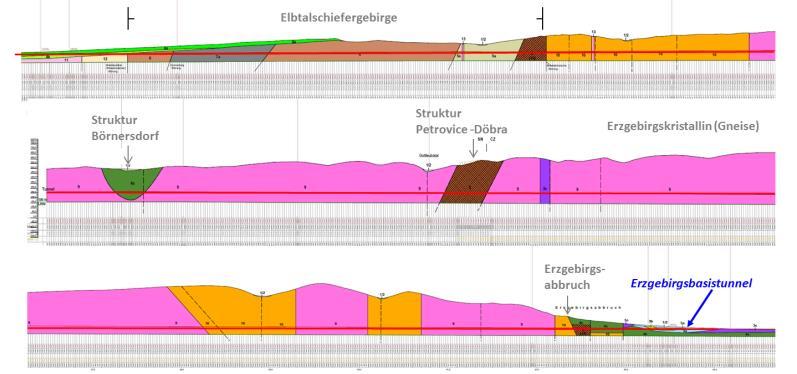Select the green Börnersdorf basin area
The height and width of the screenshot is (374, 797).
point(132,182)
